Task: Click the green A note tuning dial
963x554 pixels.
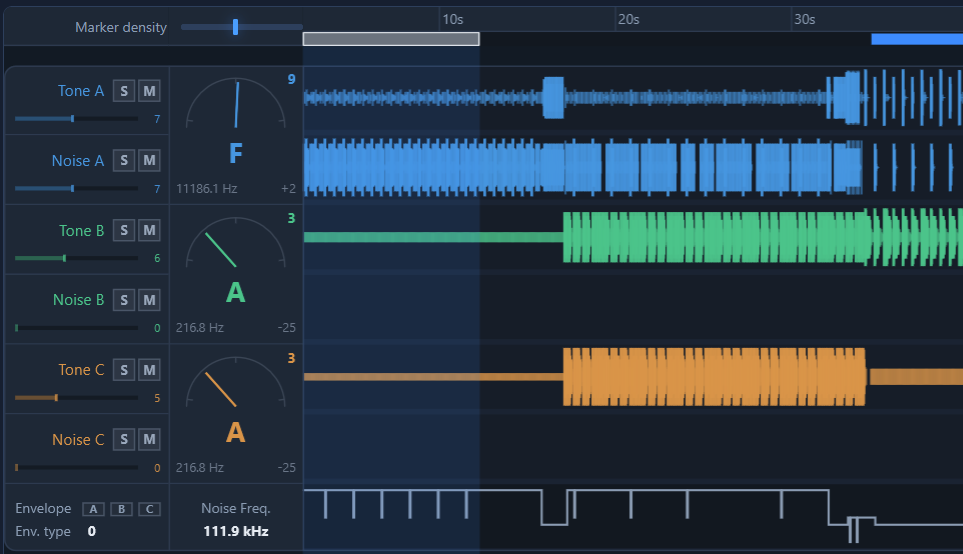Action: point(236,242)
